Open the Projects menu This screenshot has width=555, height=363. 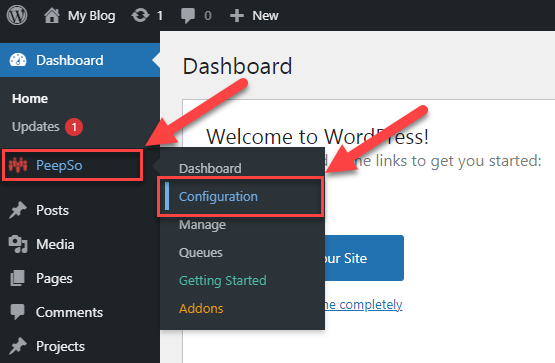61,346
